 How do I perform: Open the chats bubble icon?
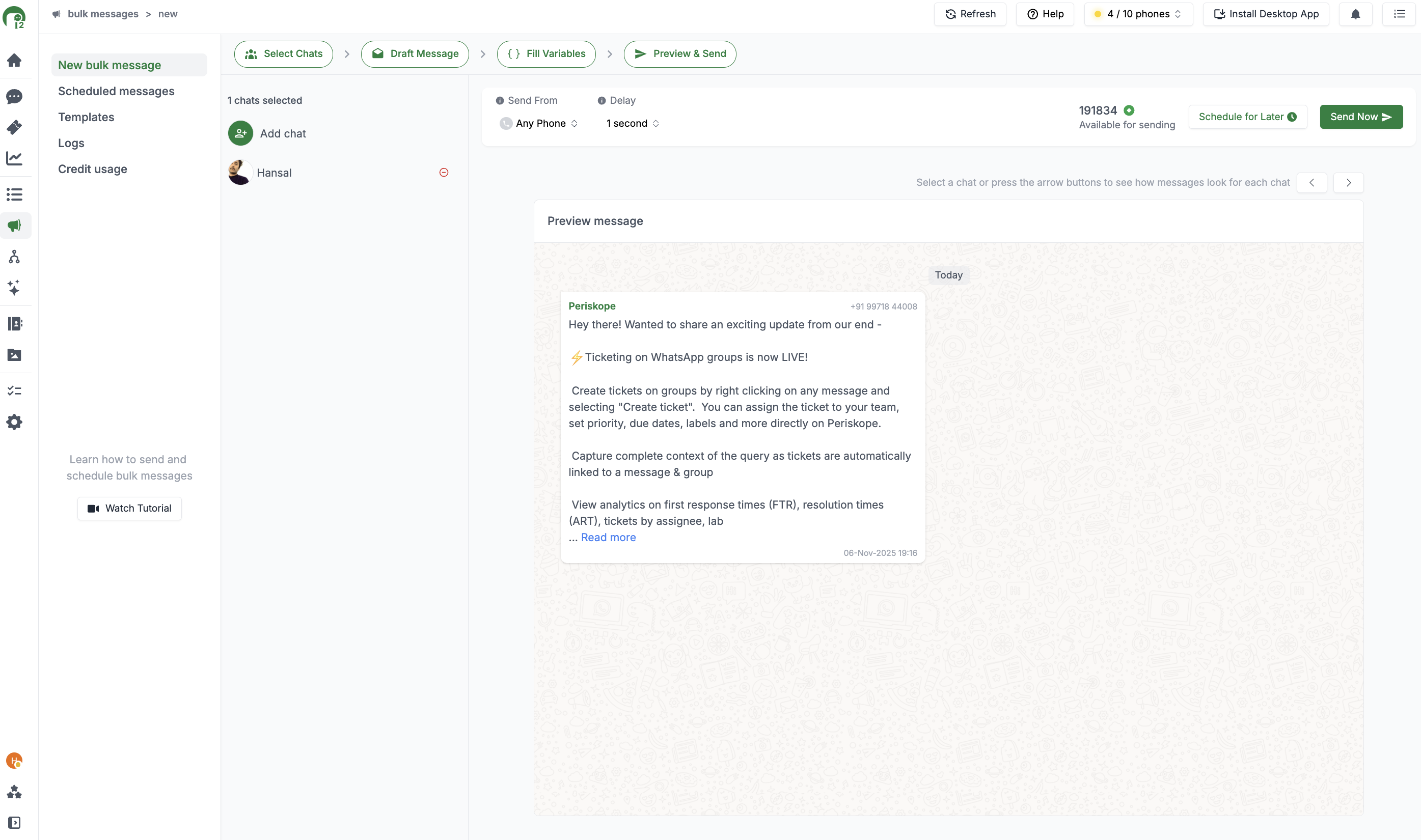pos(14,96)
